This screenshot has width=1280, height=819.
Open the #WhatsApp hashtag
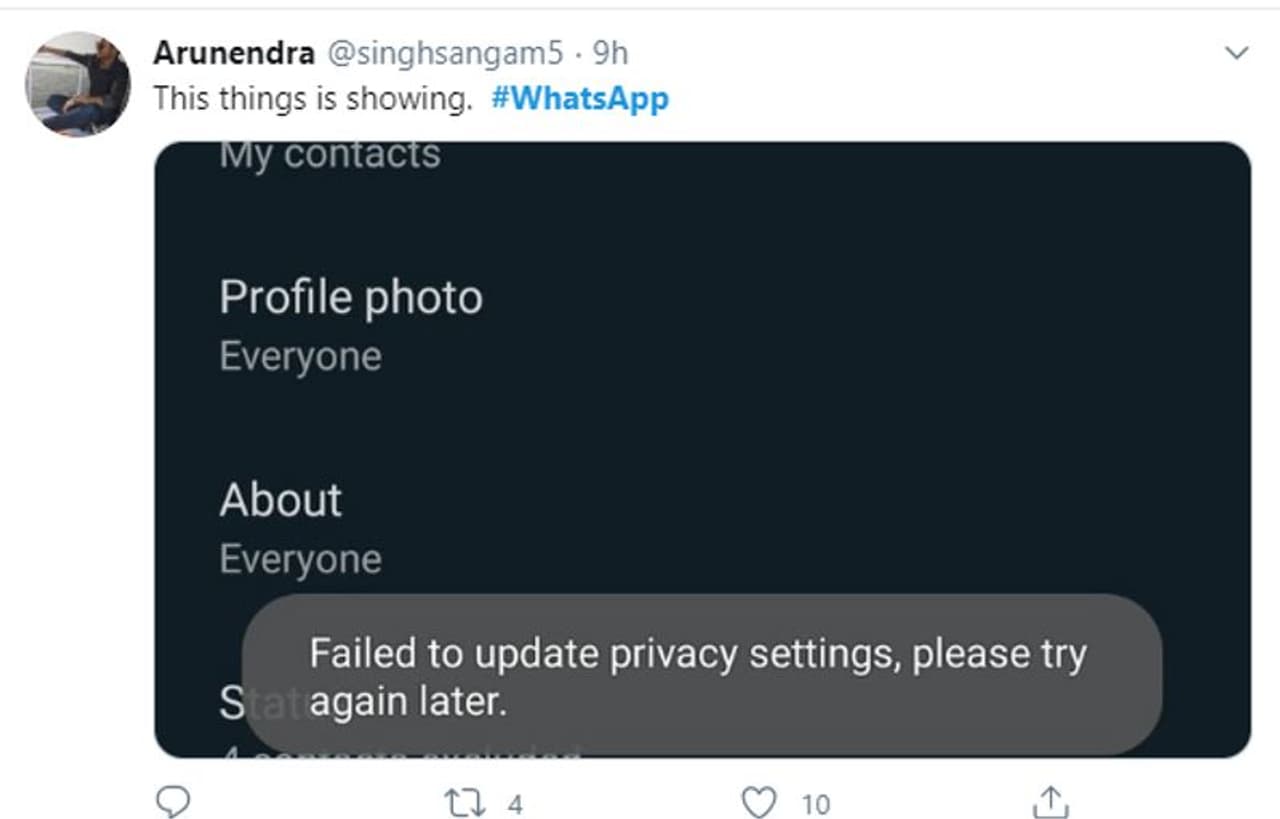(x=580, y=99)
